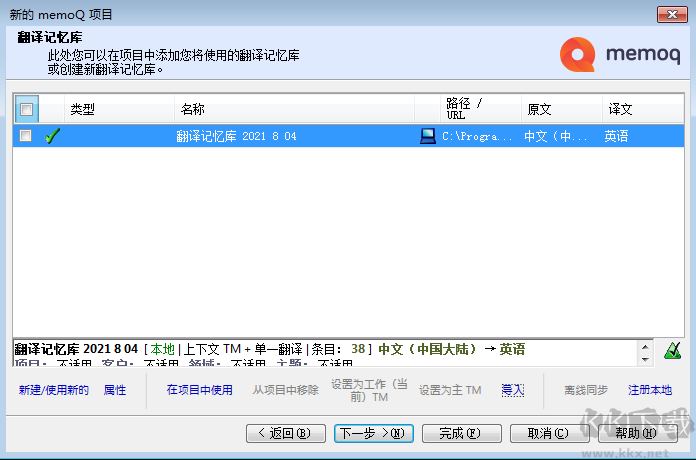Image resolution: width=696 pixels, height=460 pixels.
Task: Click the entry count 38 in details pane
Action: (x=358, y=349)
